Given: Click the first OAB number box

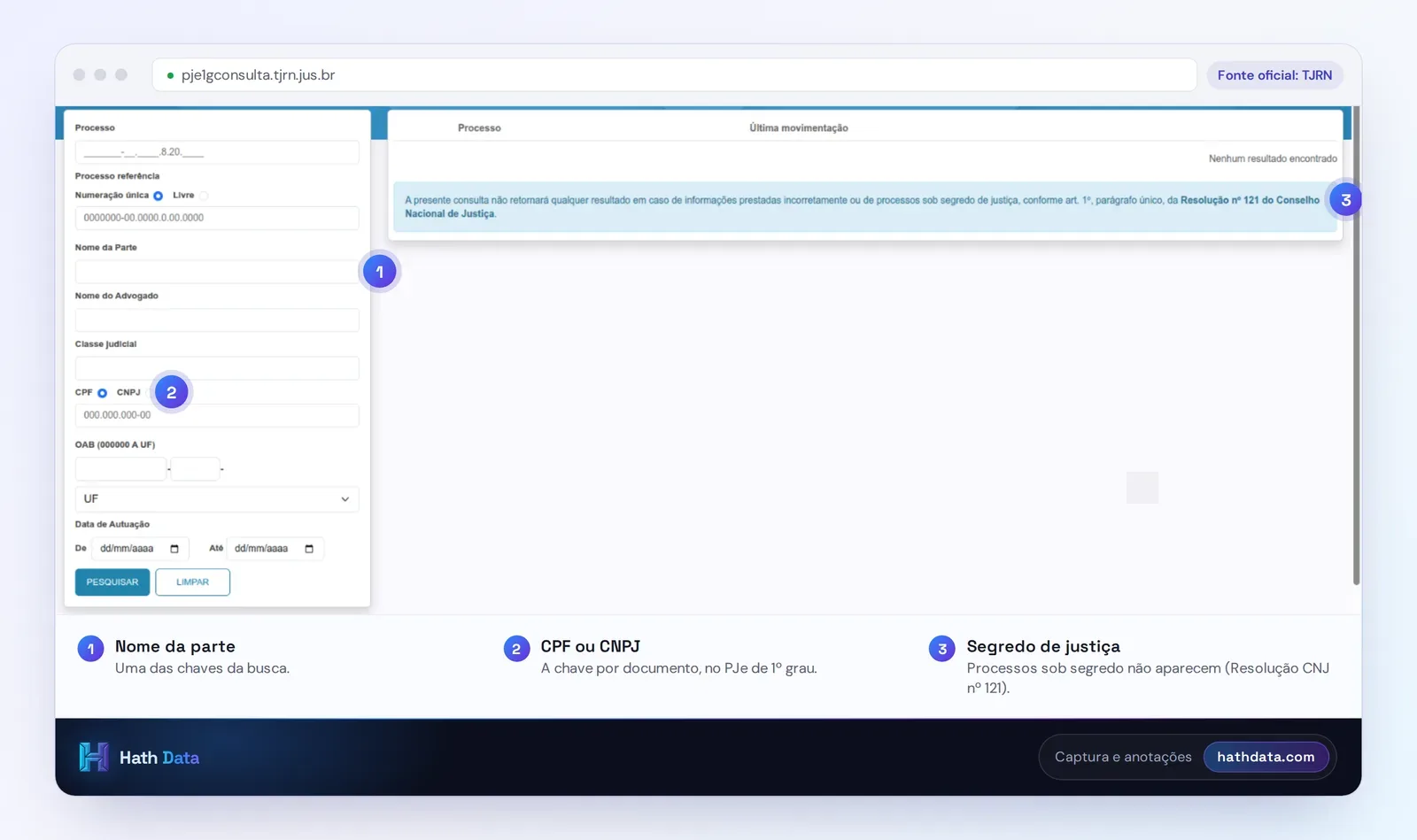Looking at the screenshot, I should [120, 469].
